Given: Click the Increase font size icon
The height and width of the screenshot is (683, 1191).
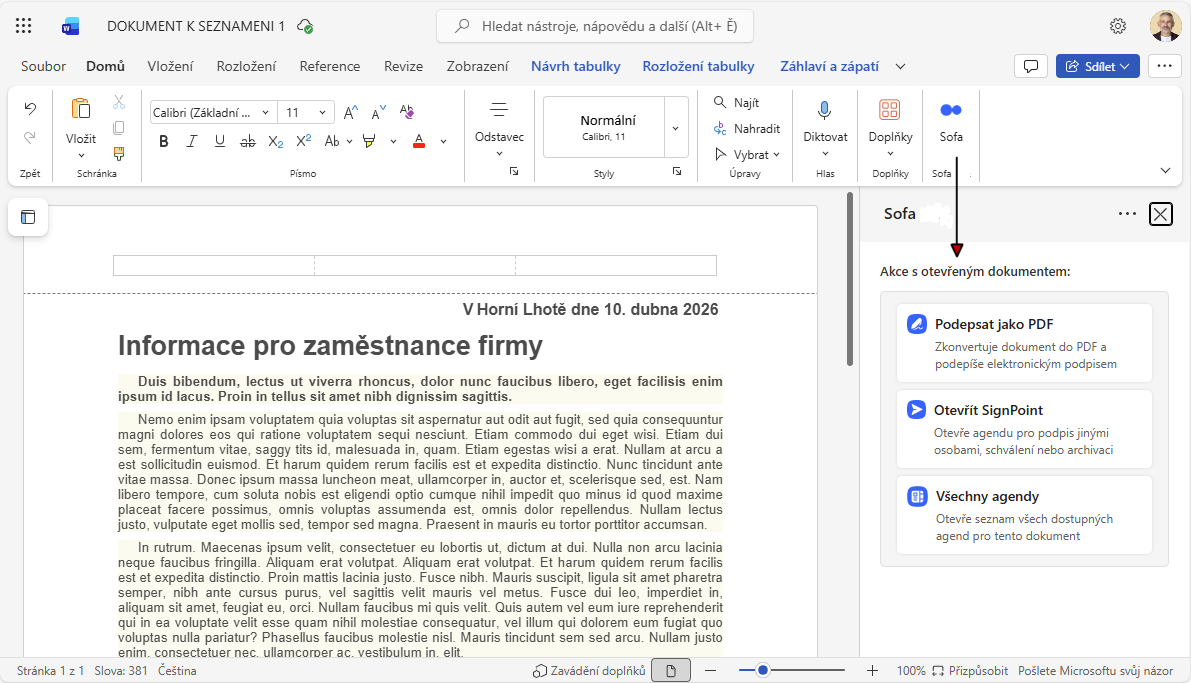Looking at the screenshot, I should [351, 112].
